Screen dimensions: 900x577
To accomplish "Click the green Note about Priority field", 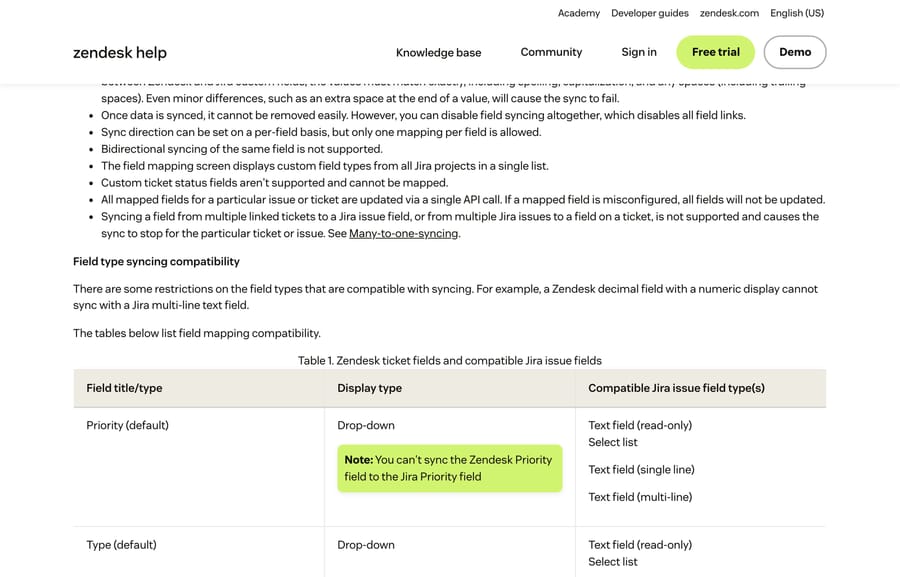I will (x=449, y=468).
